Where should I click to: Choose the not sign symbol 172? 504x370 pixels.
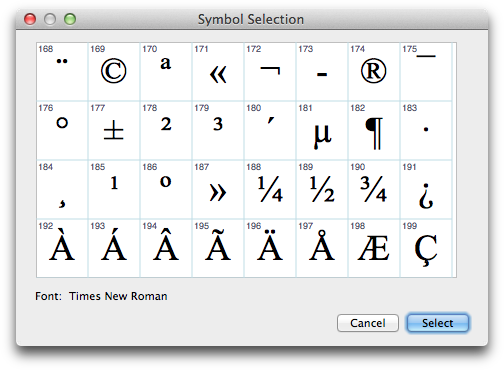(x=270, y=72)
